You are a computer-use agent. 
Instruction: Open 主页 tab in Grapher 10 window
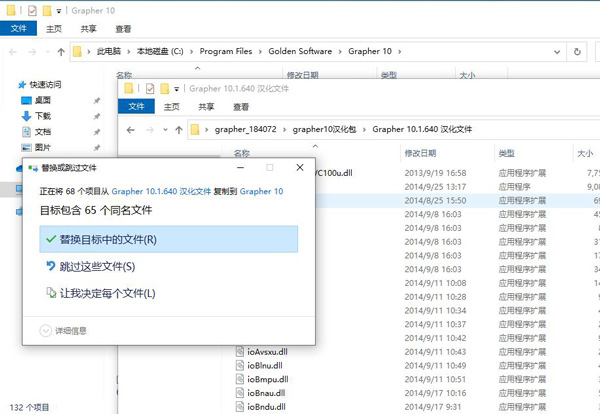54,29
